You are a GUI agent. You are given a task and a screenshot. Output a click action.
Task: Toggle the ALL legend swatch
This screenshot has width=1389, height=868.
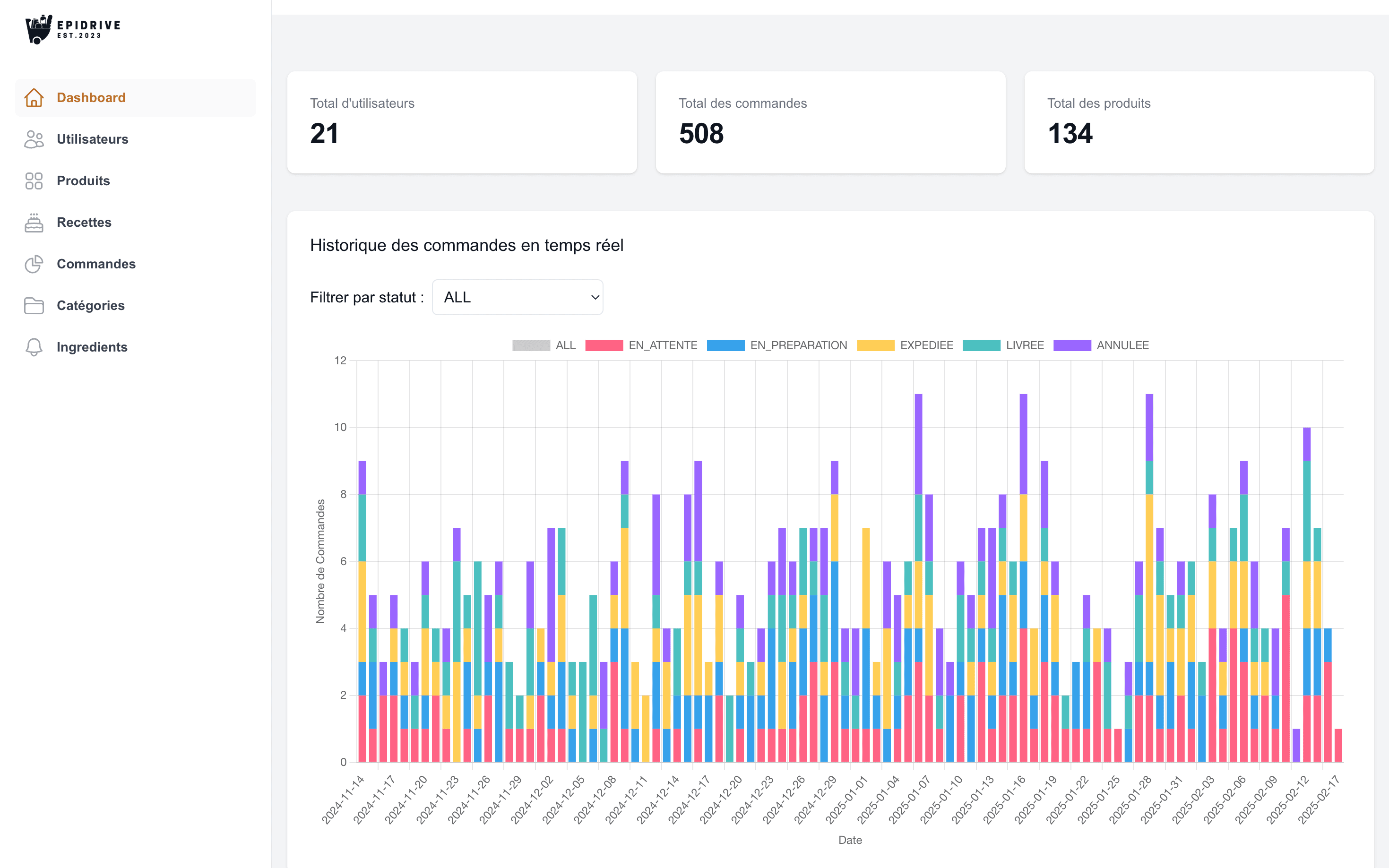click(x=531, y=345)
